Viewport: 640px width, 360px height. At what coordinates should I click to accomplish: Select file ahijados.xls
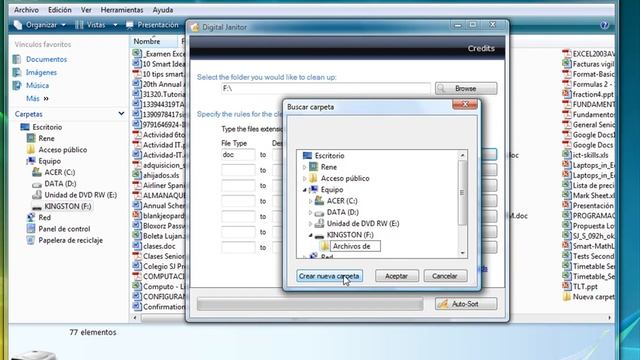pyautogui.click(x=161, y=175)
